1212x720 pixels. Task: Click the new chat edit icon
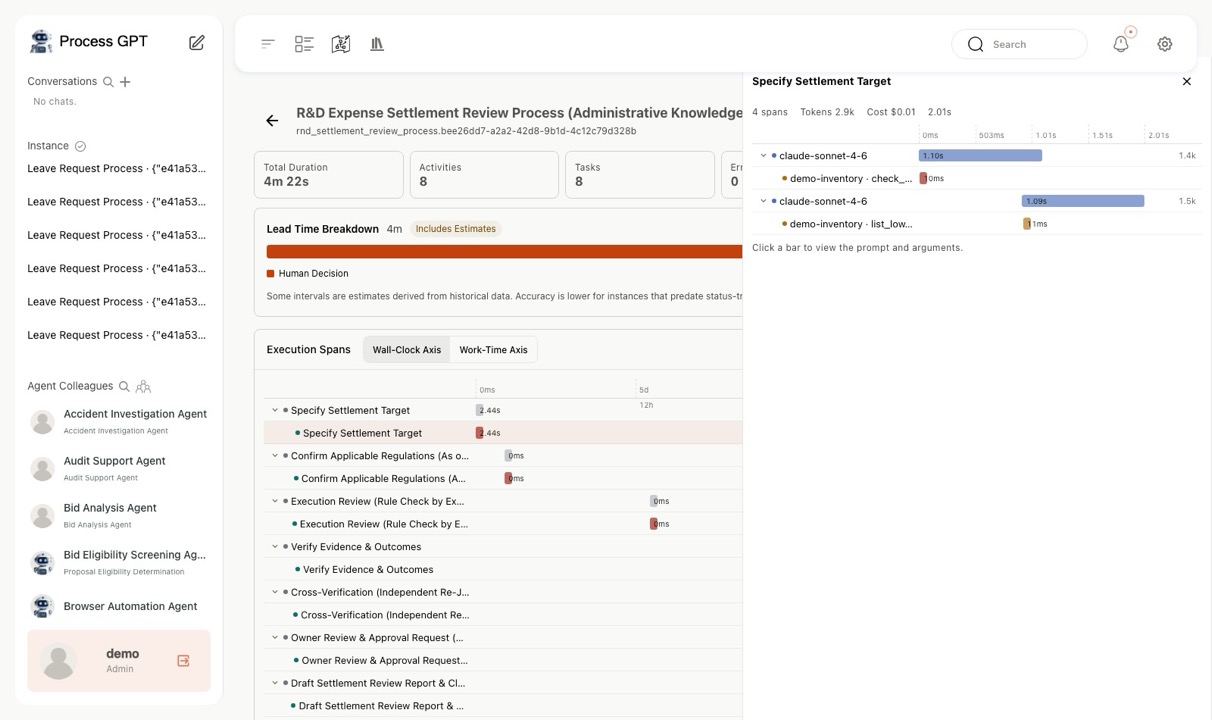click(x=197, y=42)
